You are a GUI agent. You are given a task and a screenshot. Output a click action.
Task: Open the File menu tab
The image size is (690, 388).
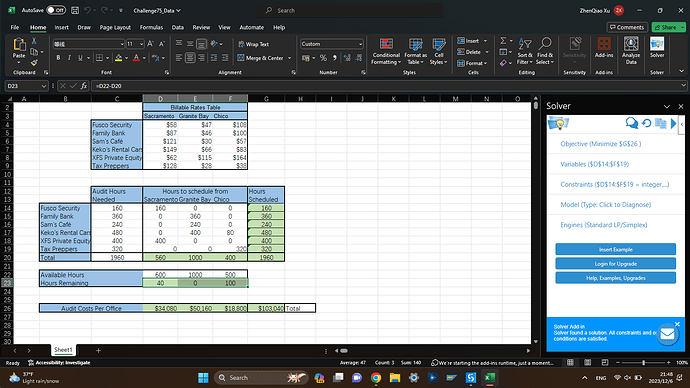coord(15,27)
